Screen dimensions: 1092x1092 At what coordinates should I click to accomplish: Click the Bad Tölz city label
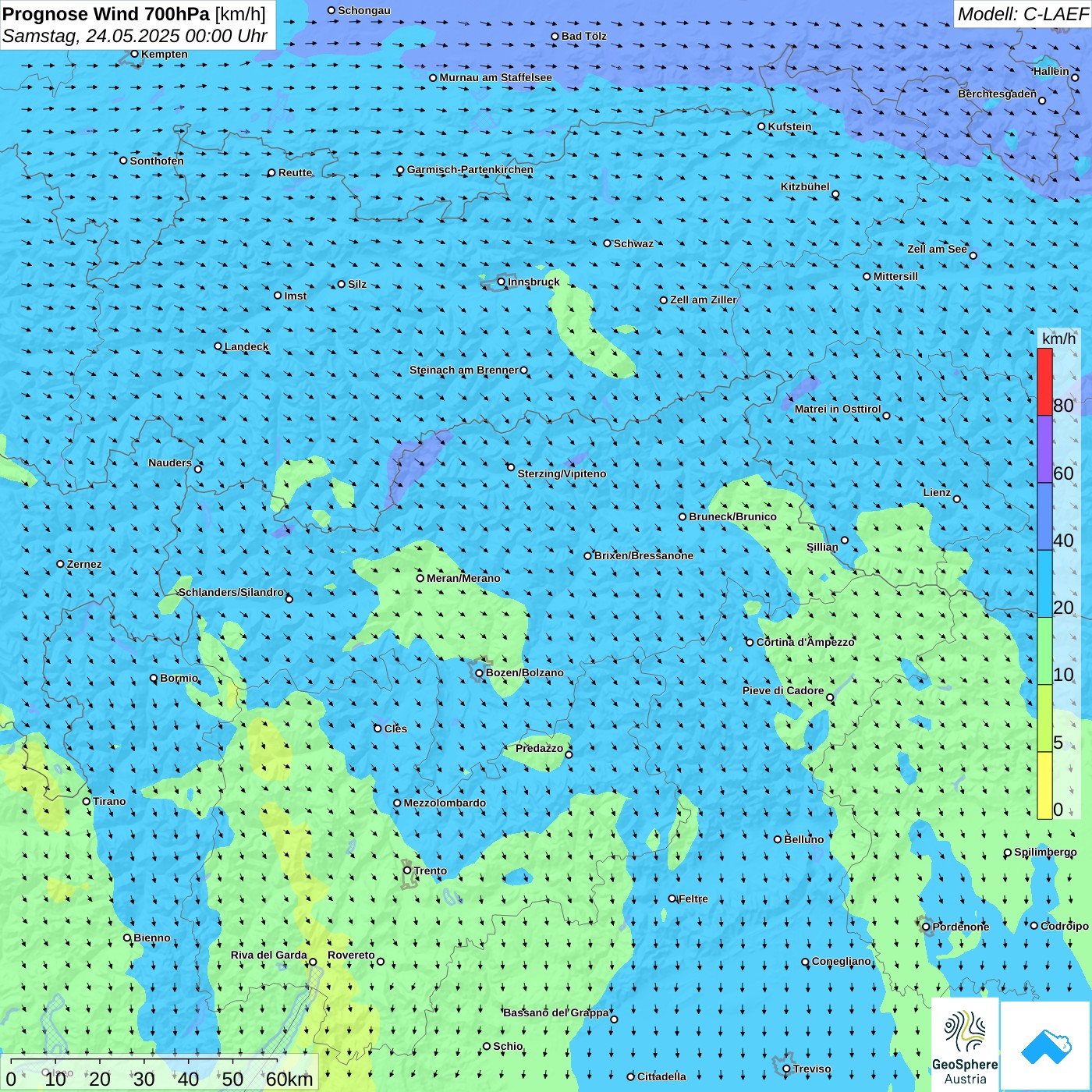584,36
